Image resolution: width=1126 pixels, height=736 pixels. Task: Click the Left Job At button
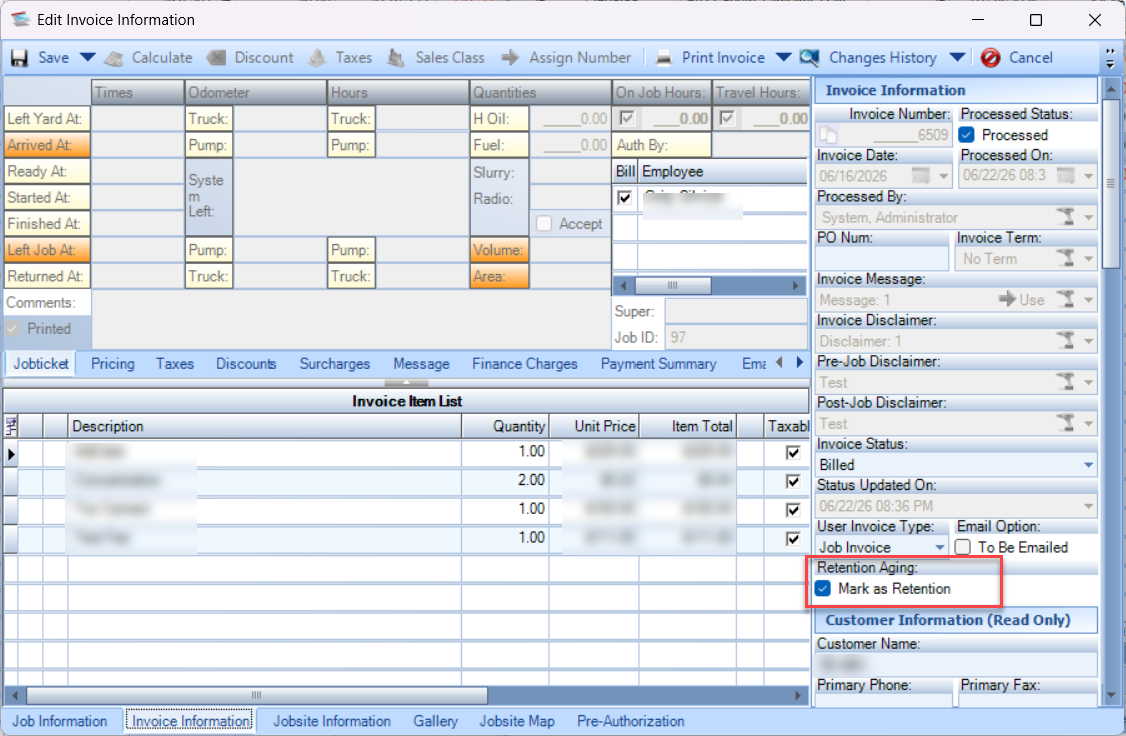point(47,250)
